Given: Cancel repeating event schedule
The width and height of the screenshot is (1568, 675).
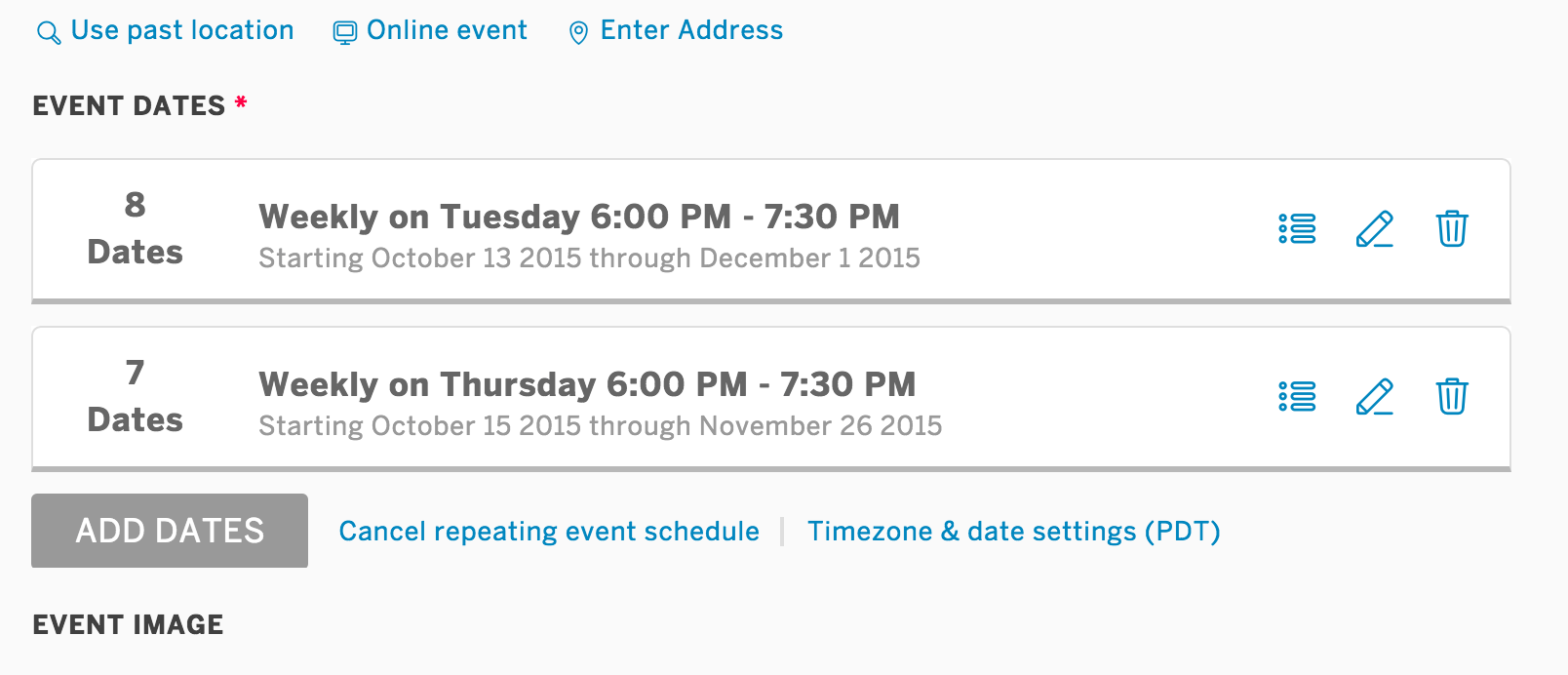Looking at the screenshot, I should [x=549, y=532].
